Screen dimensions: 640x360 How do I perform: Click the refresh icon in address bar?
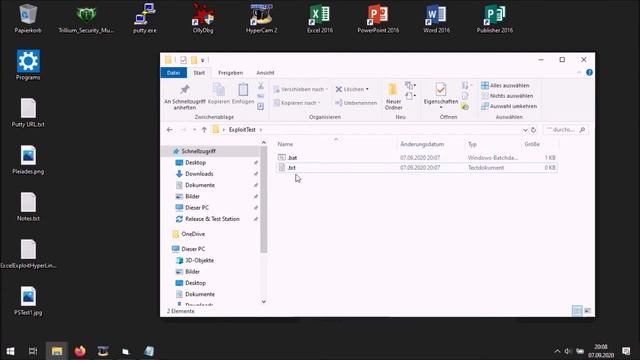[533, 130]
